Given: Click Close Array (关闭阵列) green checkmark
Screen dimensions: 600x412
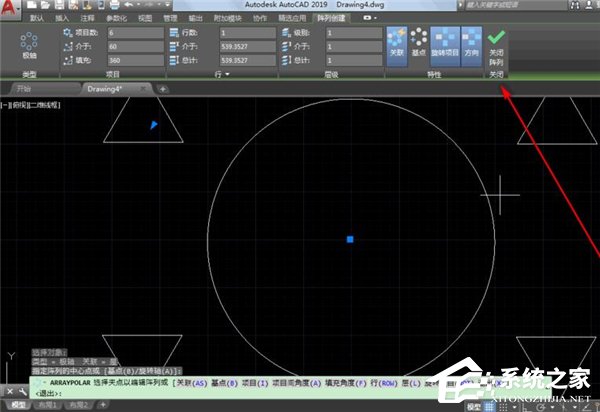Looking at the screenshot, I should pyautogui.click(x=496, y=44).
